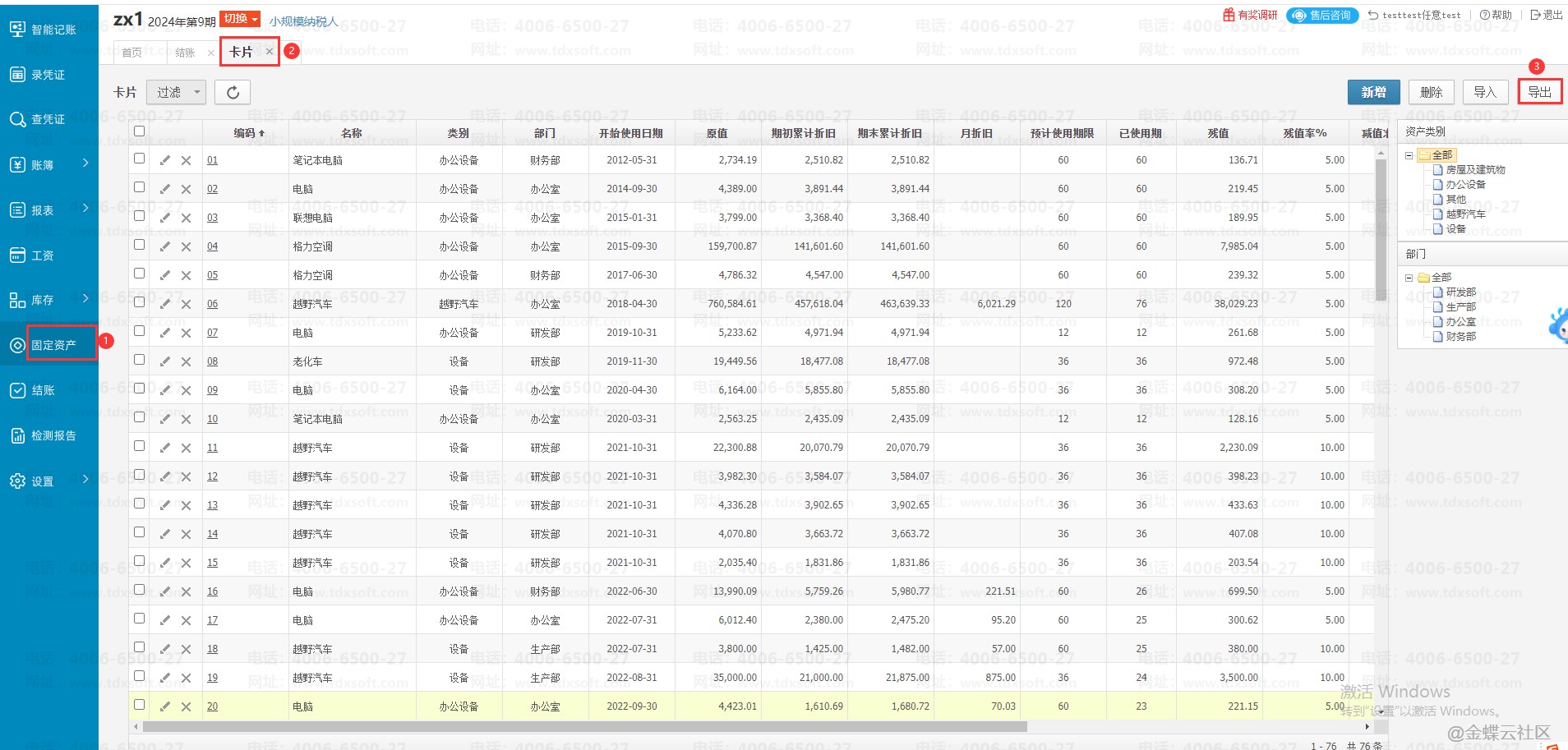
Task: Collapse the 全部 node under 资产类别
Action: (x=1409, y=154)
